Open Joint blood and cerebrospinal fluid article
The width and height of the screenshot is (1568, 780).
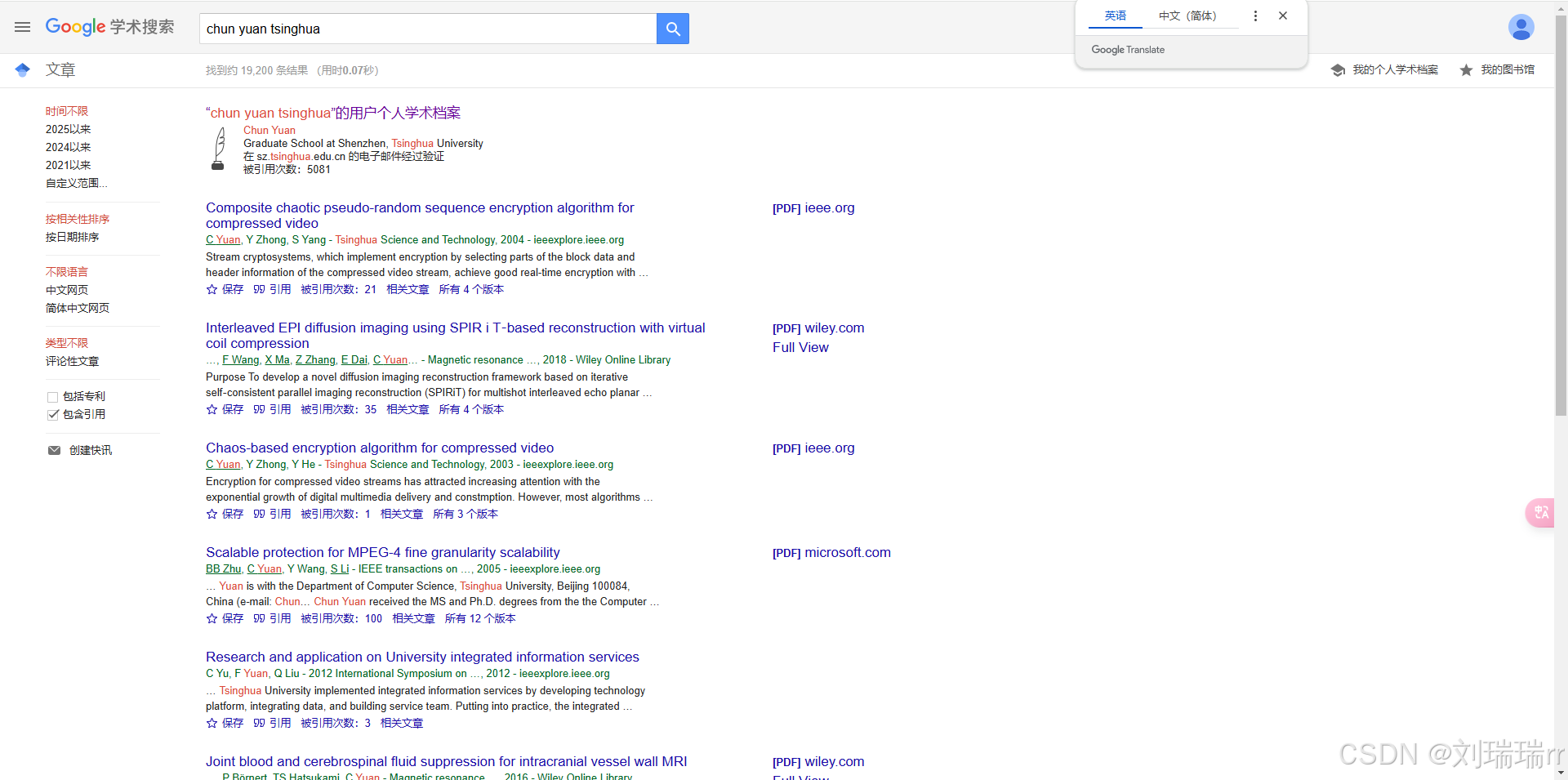coord(446,761)
